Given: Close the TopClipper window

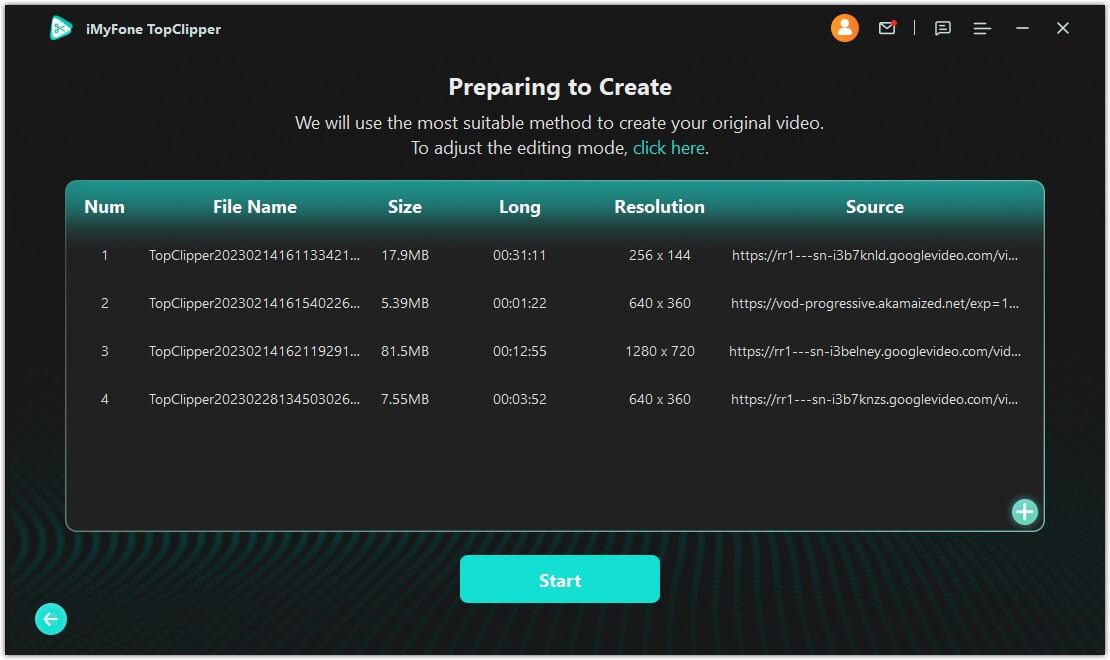Looking at the screenshot, I should pos(1063,29).
